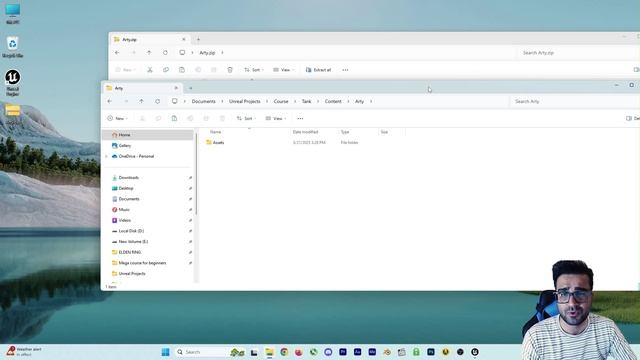Image resolution: width=640 pixels, height=360 pixels.
Task: Unpin Downloads using its pin icon
Action: tap(190, 178)
